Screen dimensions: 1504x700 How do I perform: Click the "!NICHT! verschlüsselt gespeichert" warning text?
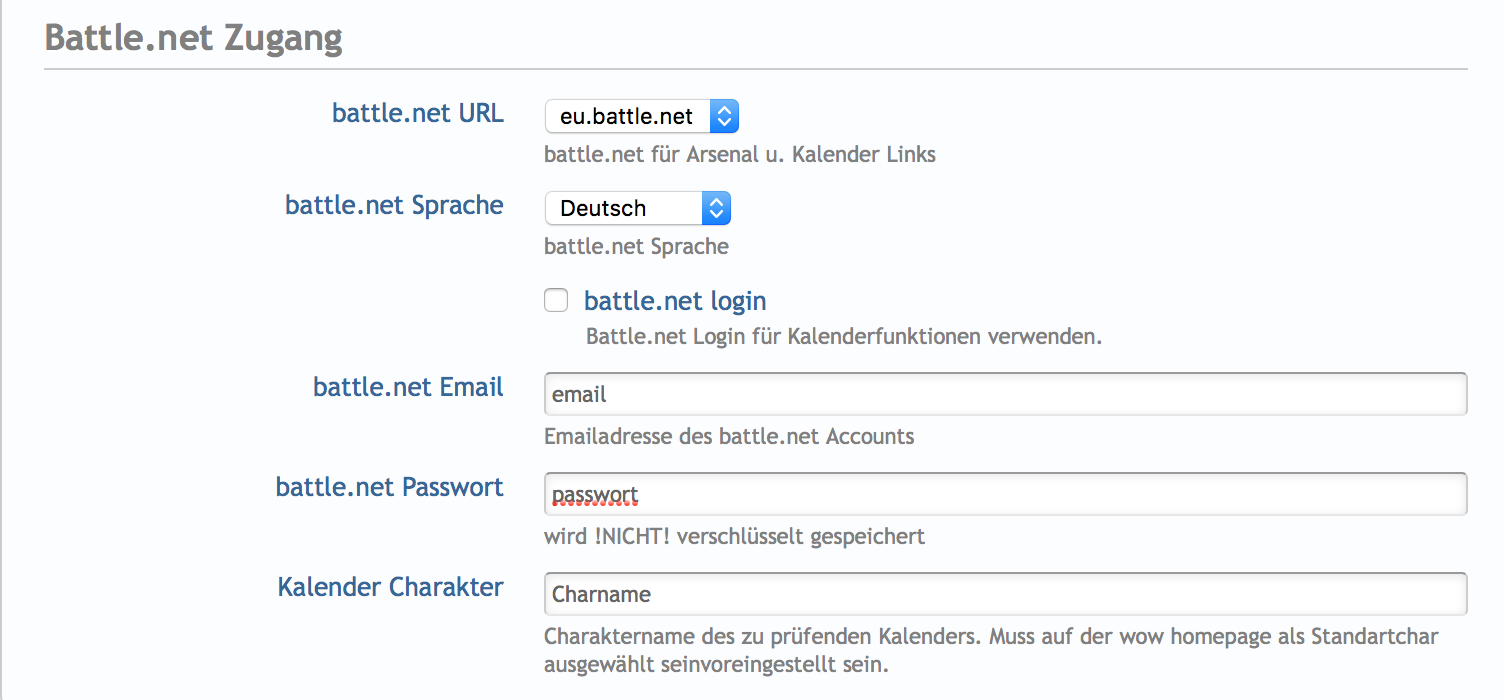[734, 536]
